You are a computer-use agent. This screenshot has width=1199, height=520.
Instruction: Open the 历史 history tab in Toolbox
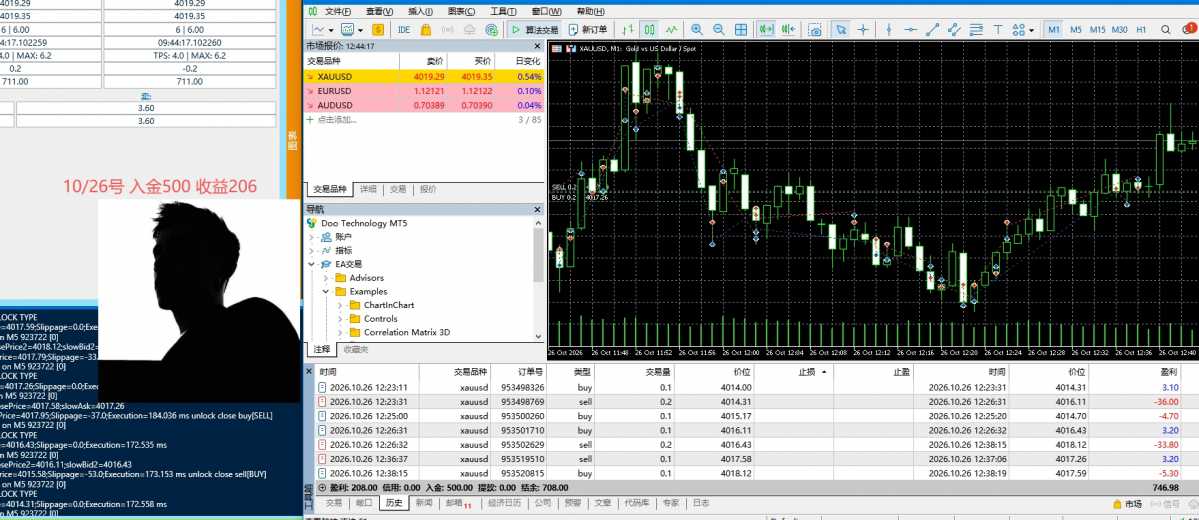point(393,503)
